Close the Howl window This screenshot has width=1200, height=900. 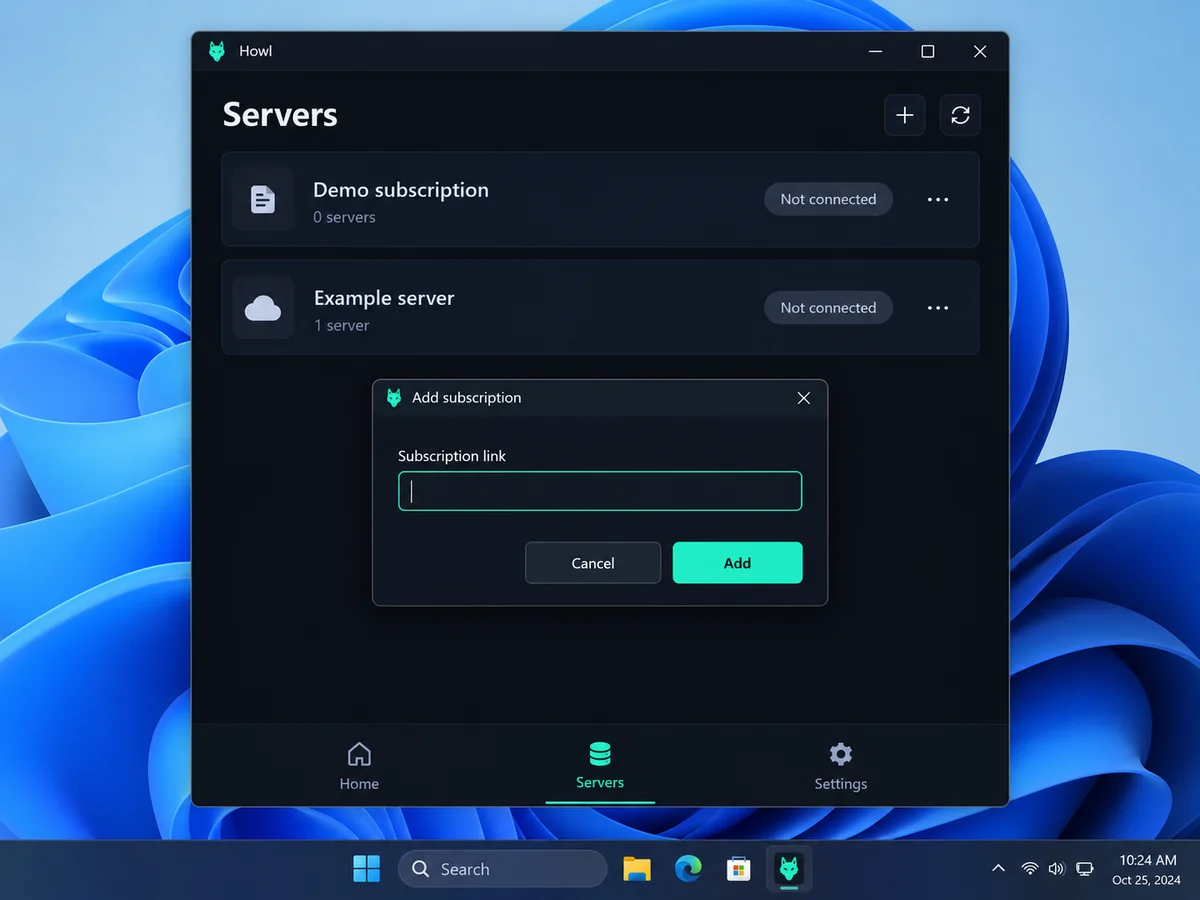point(980,51)
